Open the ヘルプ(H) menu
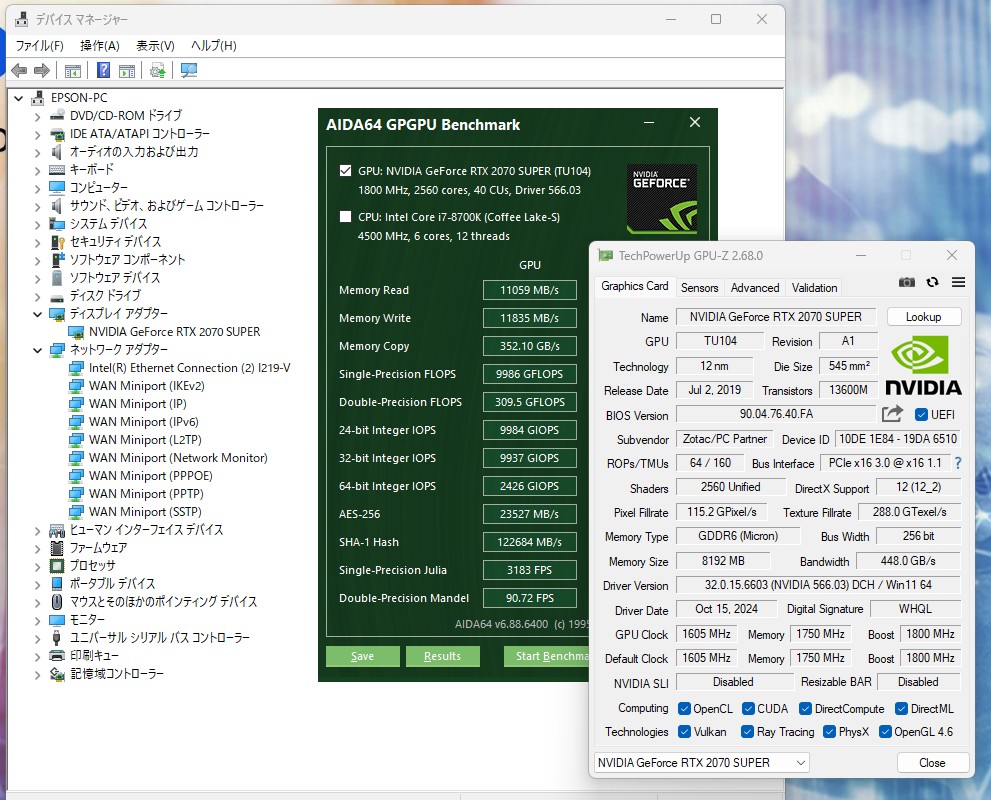This screenshot has width=991, height=800. click(214, 45)
